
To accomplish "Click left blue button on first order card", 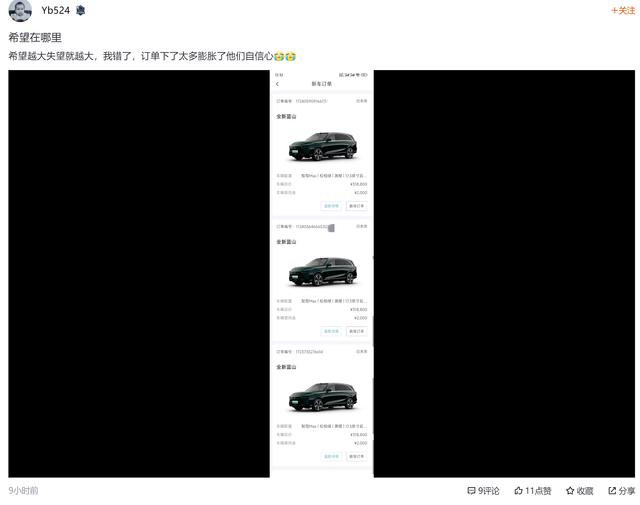I will pyautogui.click(x=331, y=206).
